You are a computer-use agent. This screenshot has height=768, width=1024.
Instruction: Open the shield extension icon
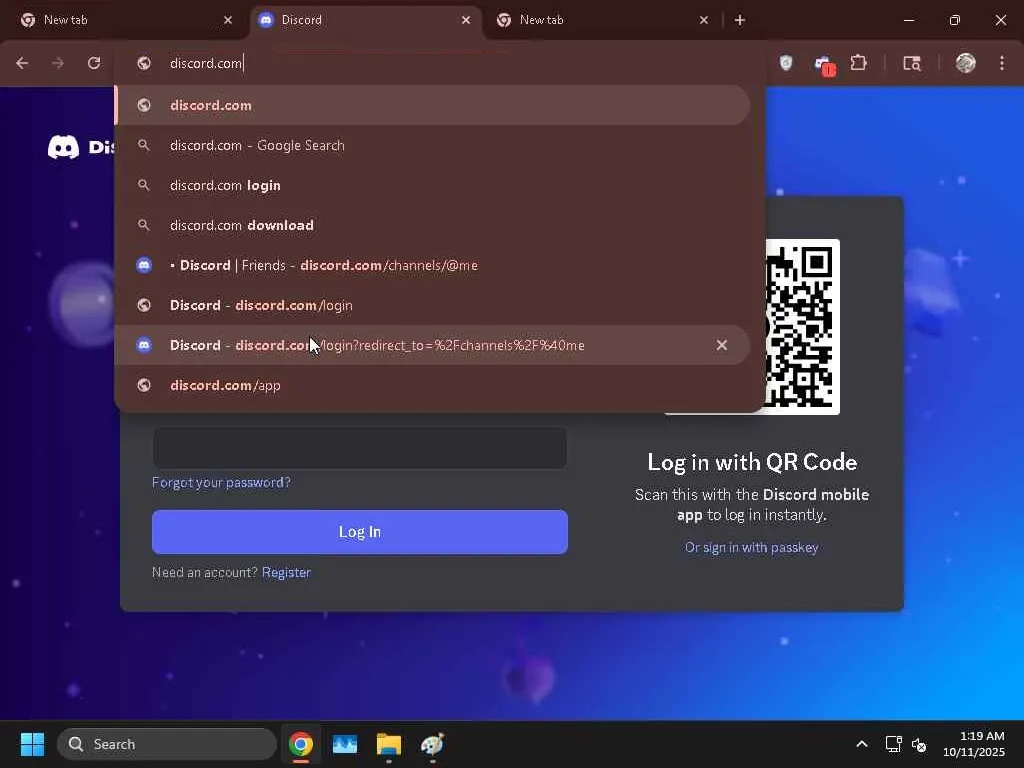pos(786,63)
